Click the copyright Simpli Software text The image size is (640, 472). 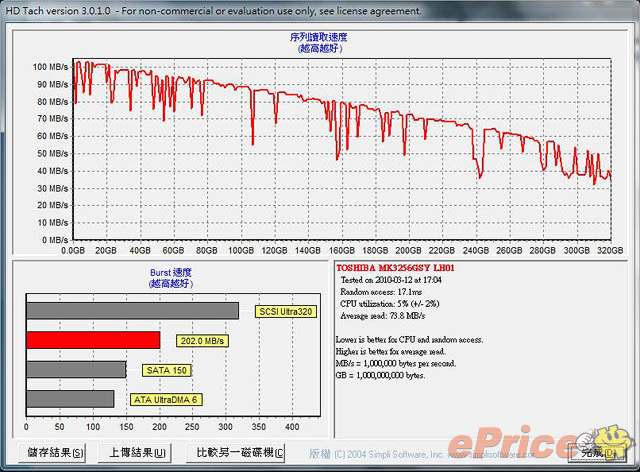pyautogui.click(x=422, y=454)
